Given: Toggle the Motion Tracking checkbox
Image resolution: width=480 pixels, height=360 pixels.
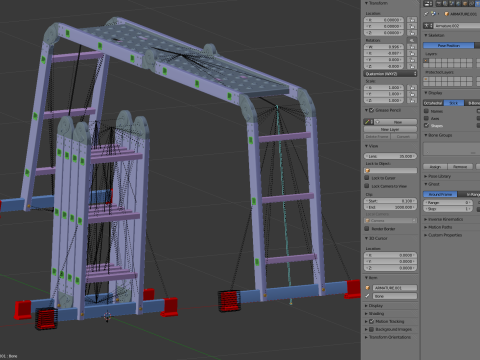Looking at the screenshot, I should point(372,321).
